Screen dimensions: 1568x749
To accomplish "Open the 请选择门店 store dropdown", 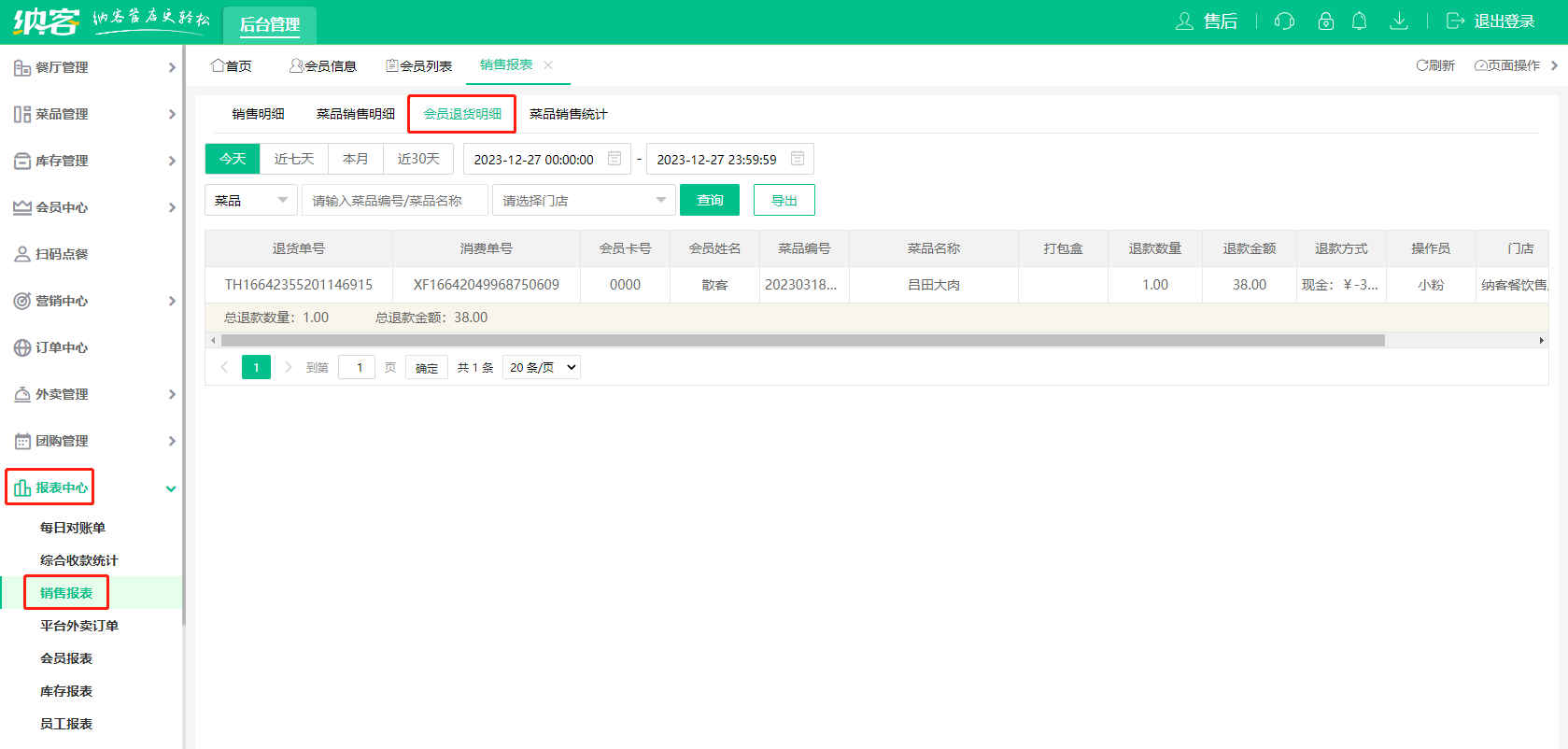I will [x=584, y=200].
